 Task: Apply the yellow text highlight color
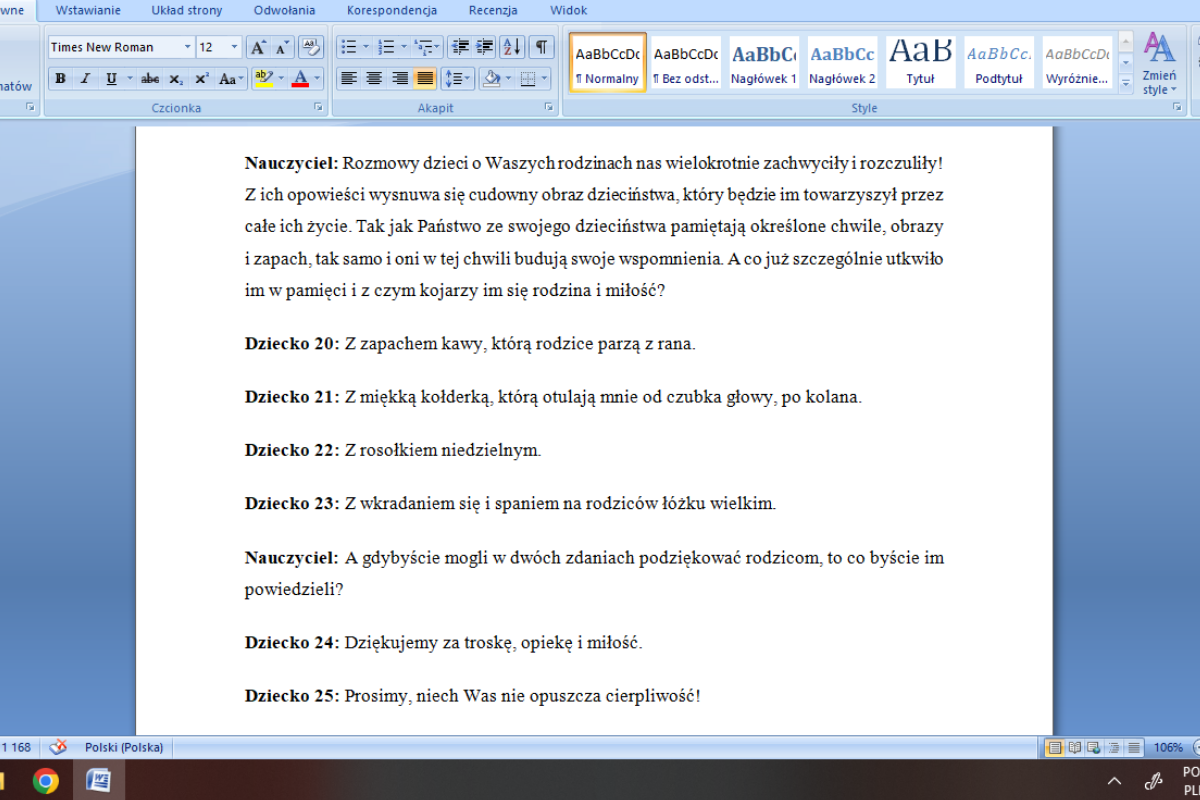(x=263, y=78)
